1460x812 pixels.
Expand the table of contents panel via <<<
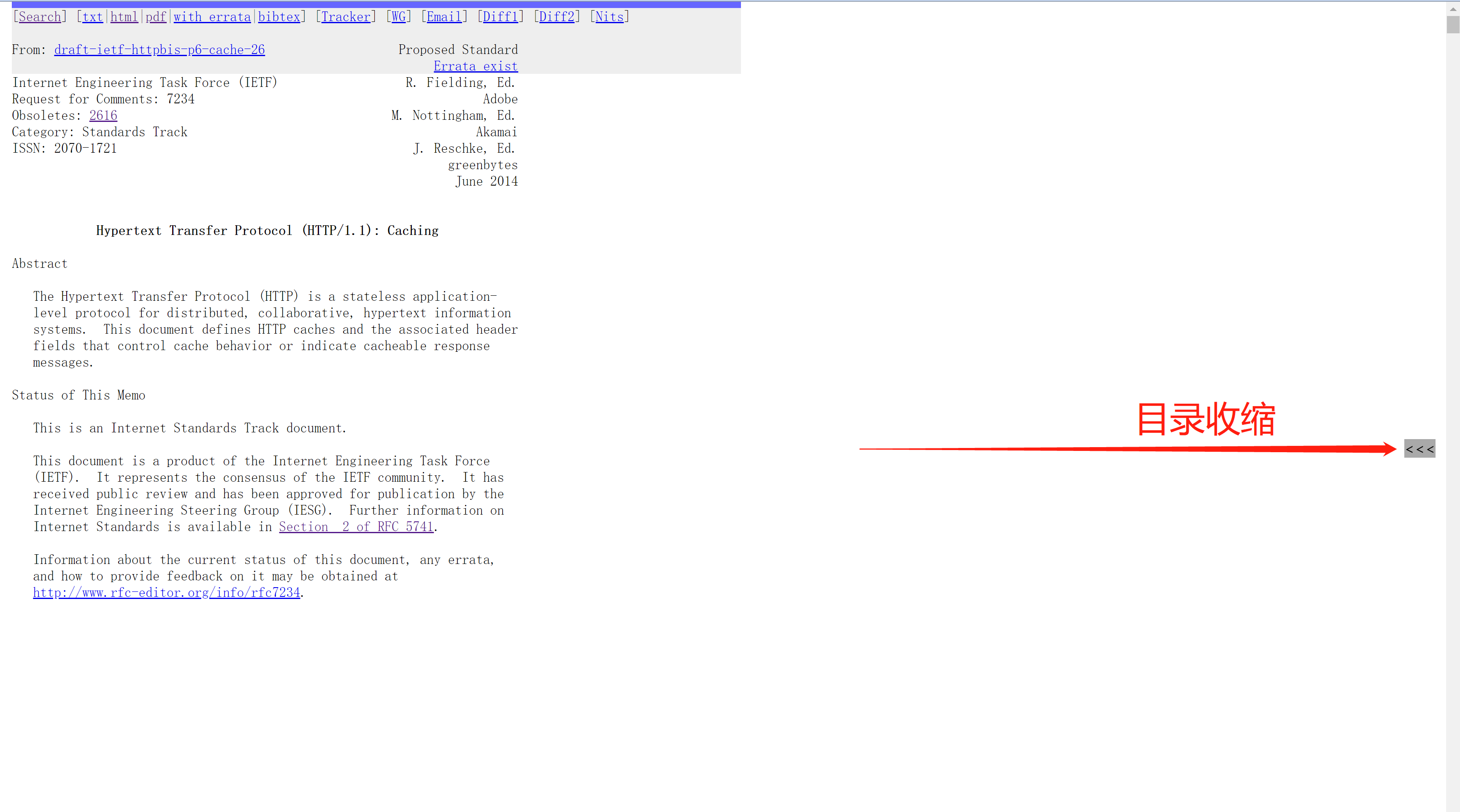point(1419,449)
